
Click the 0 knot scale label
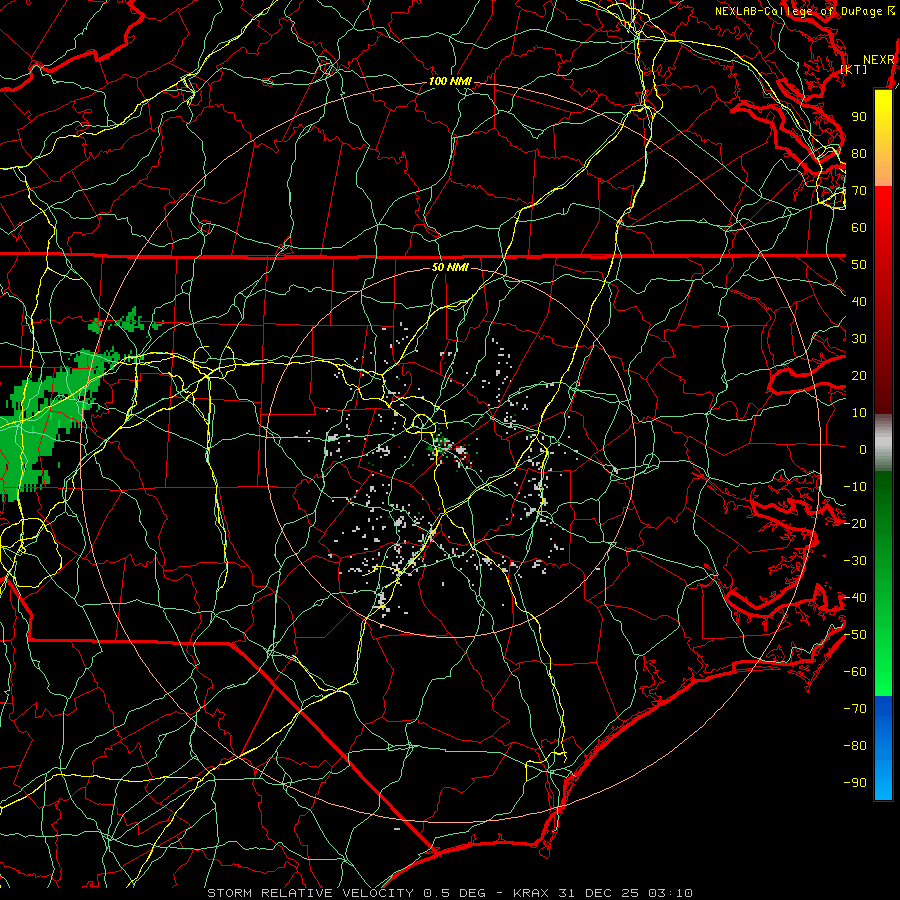click(863, 450)
